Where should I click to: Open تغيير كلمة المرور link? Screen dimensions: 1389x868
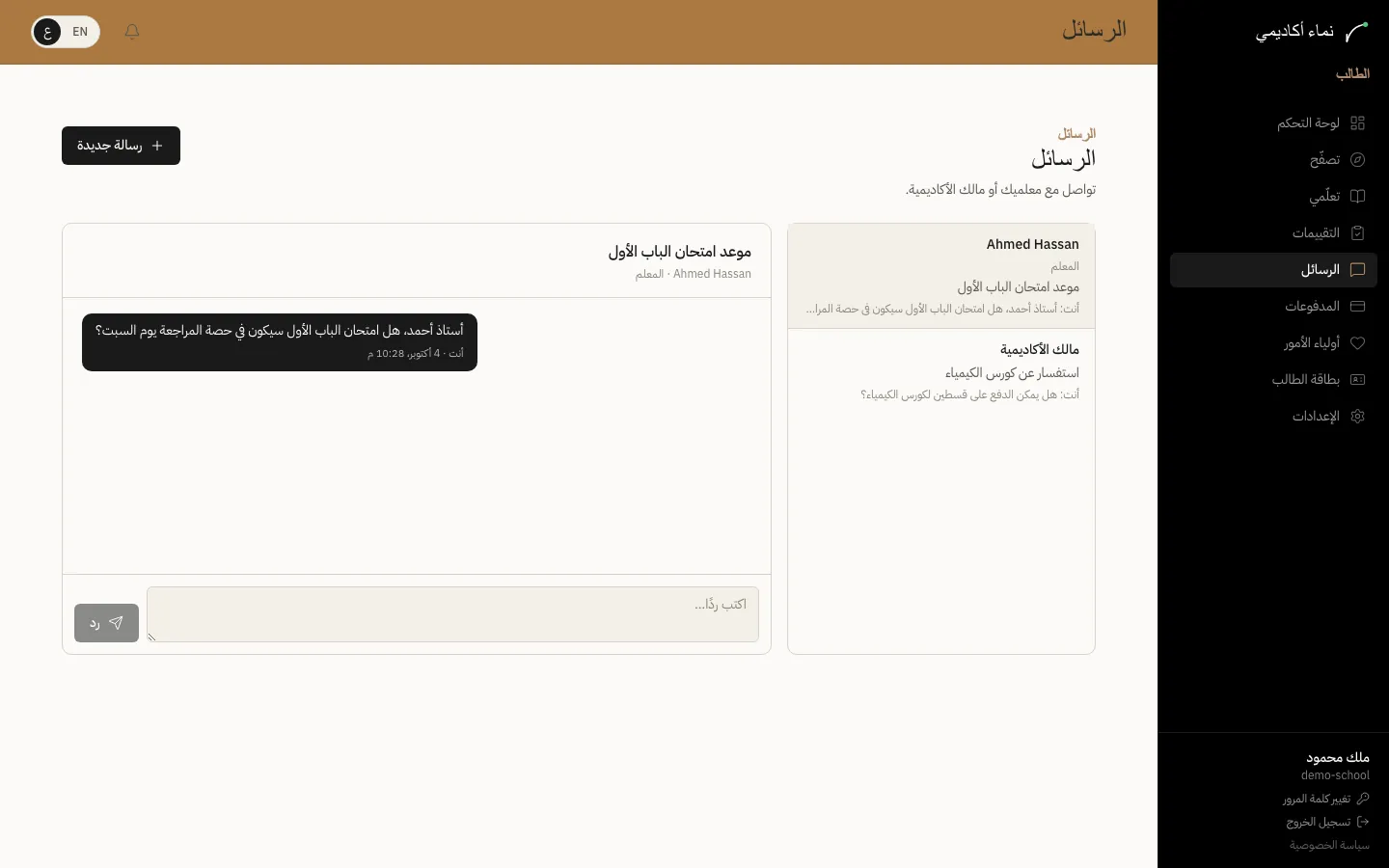point(1326,799)
